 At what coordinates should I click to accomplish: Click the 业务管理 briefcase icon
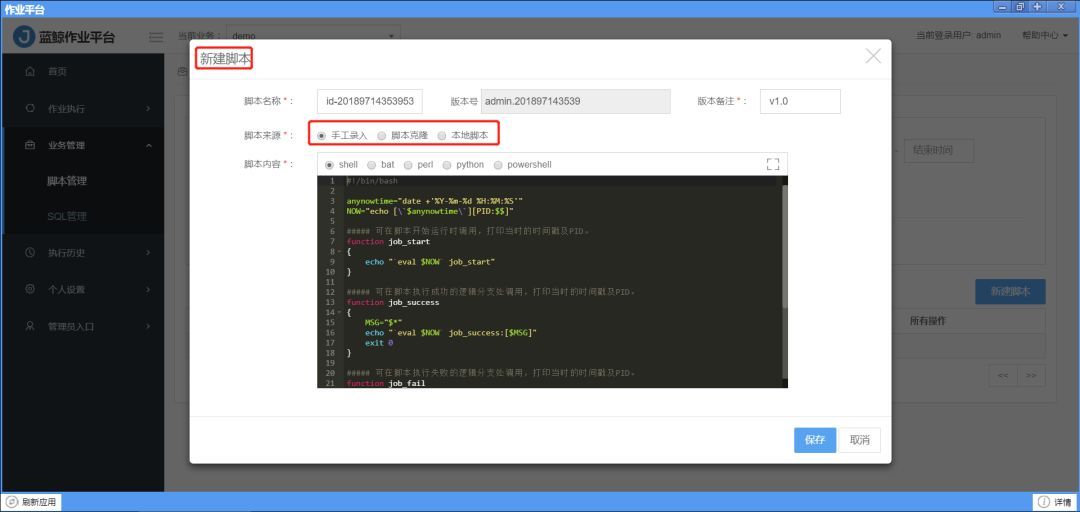tap(30, 145)
